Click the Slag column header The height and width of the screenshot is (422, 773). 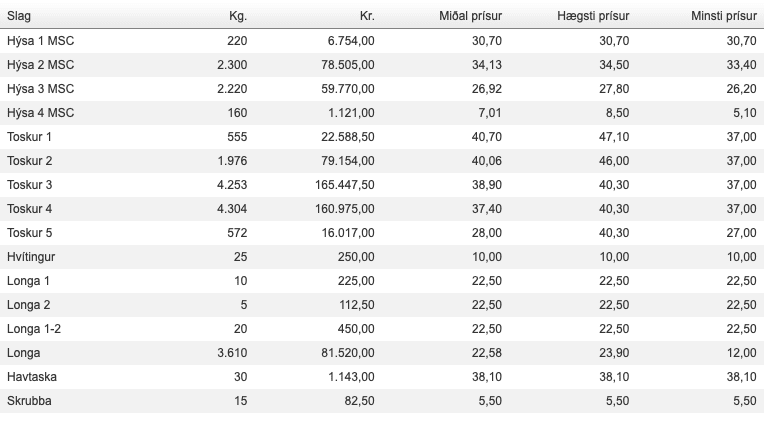pos(19,16)
